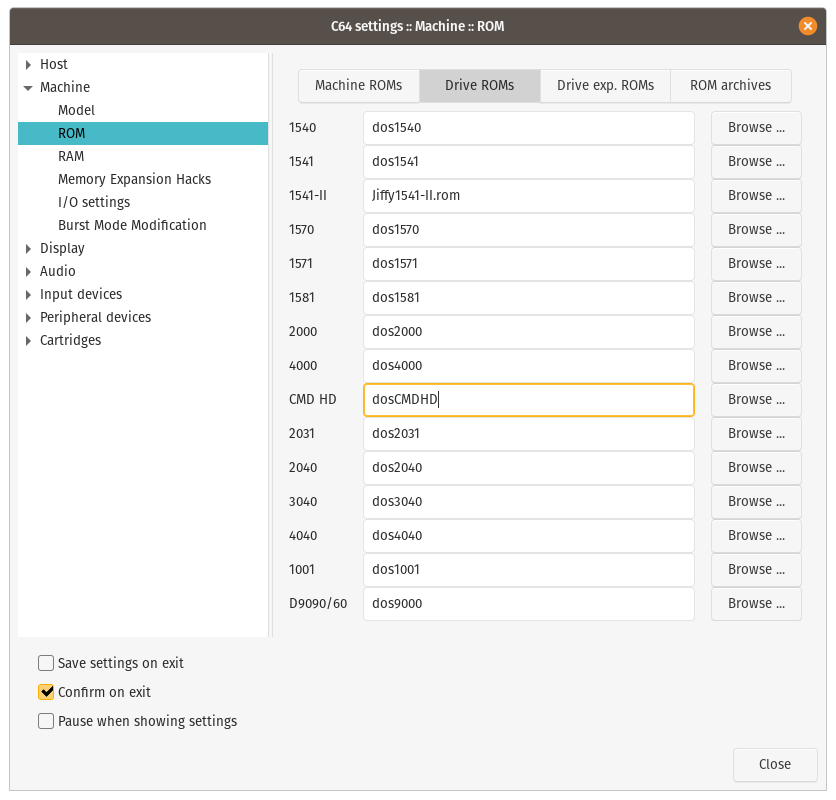This screenshot has height=800, width=836.
Task: Expand the Cartridges tree node
Action: point(28,340)
